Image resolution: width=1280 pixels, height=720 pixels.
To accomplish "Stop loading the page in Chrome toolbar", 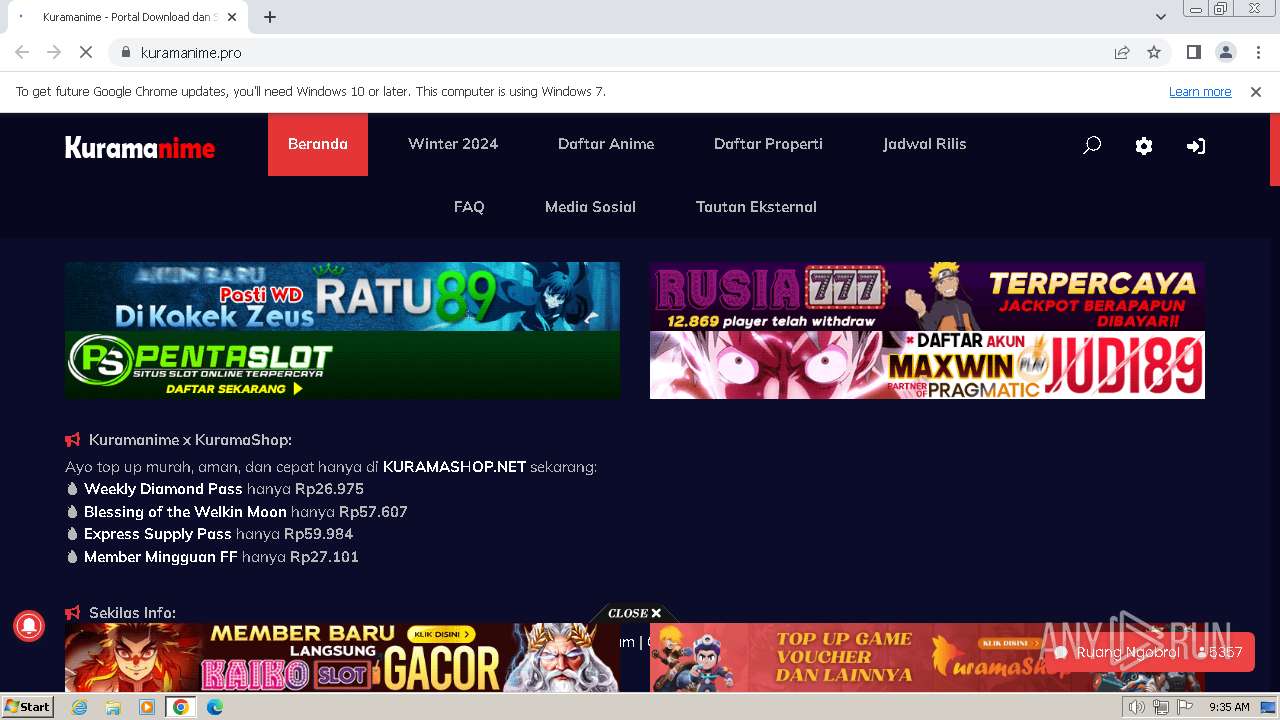I will pyautogui.click(x=86, y=52).
